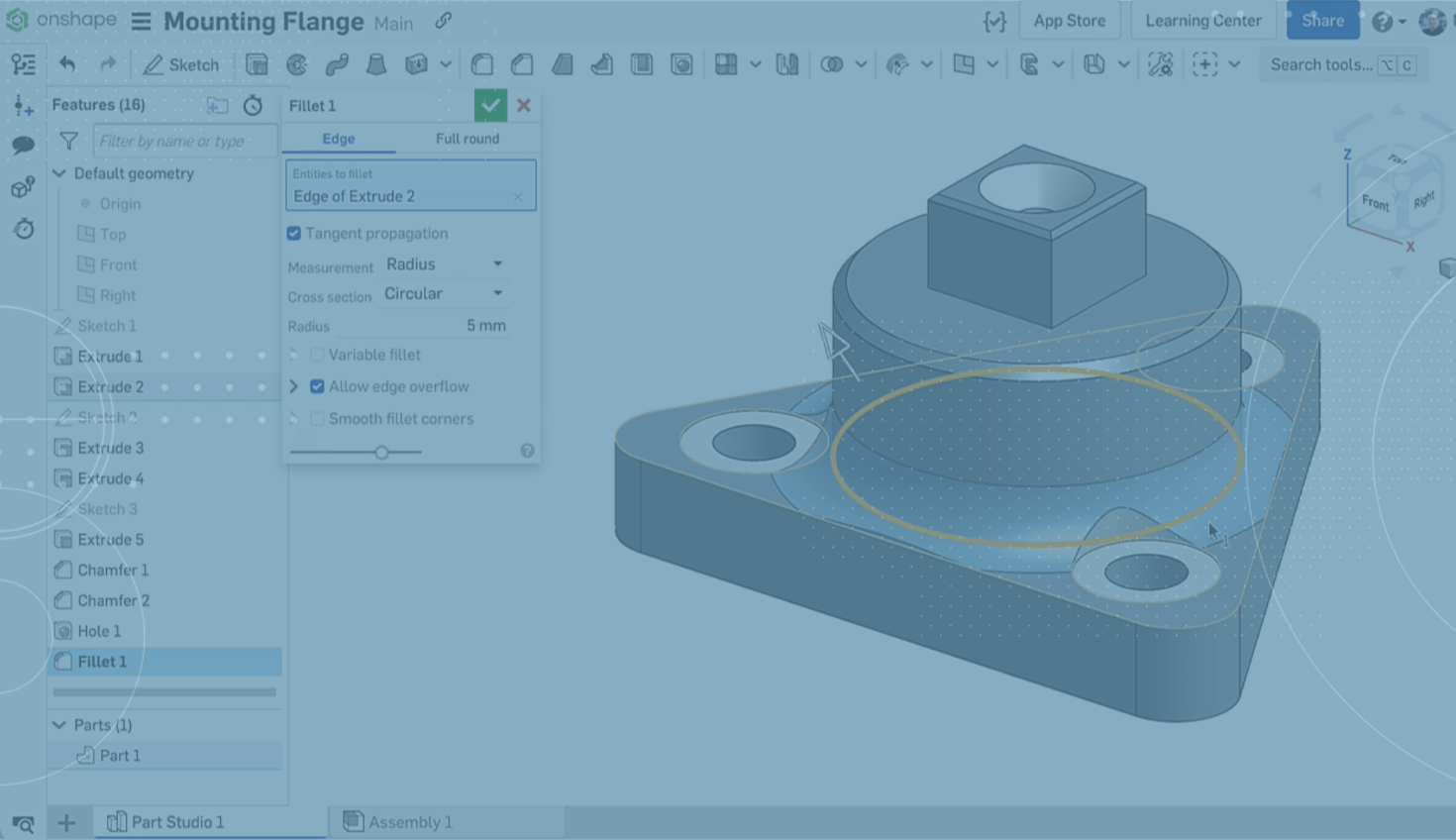The image size is (1456, 840).
Task: Open the comments panel icon
Action: coord(23,146)
